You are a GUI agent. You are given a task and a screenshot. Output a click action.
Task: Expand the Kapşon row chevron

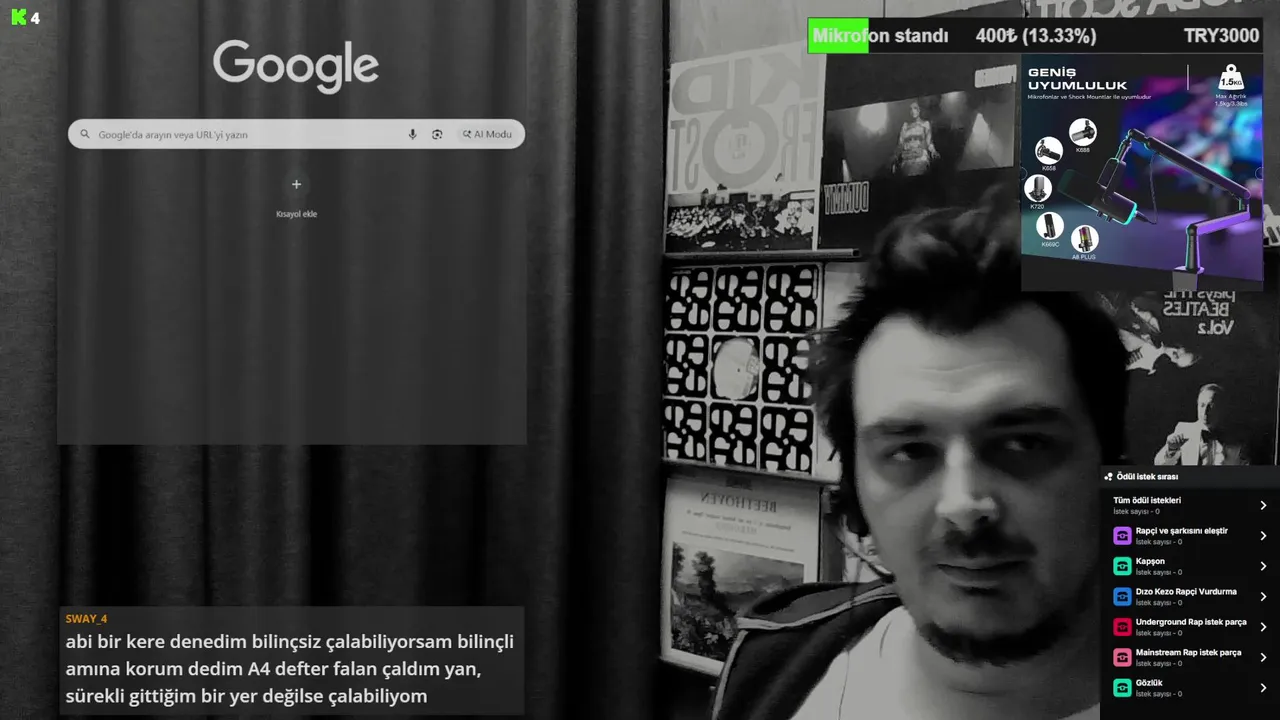(1263, 566)
